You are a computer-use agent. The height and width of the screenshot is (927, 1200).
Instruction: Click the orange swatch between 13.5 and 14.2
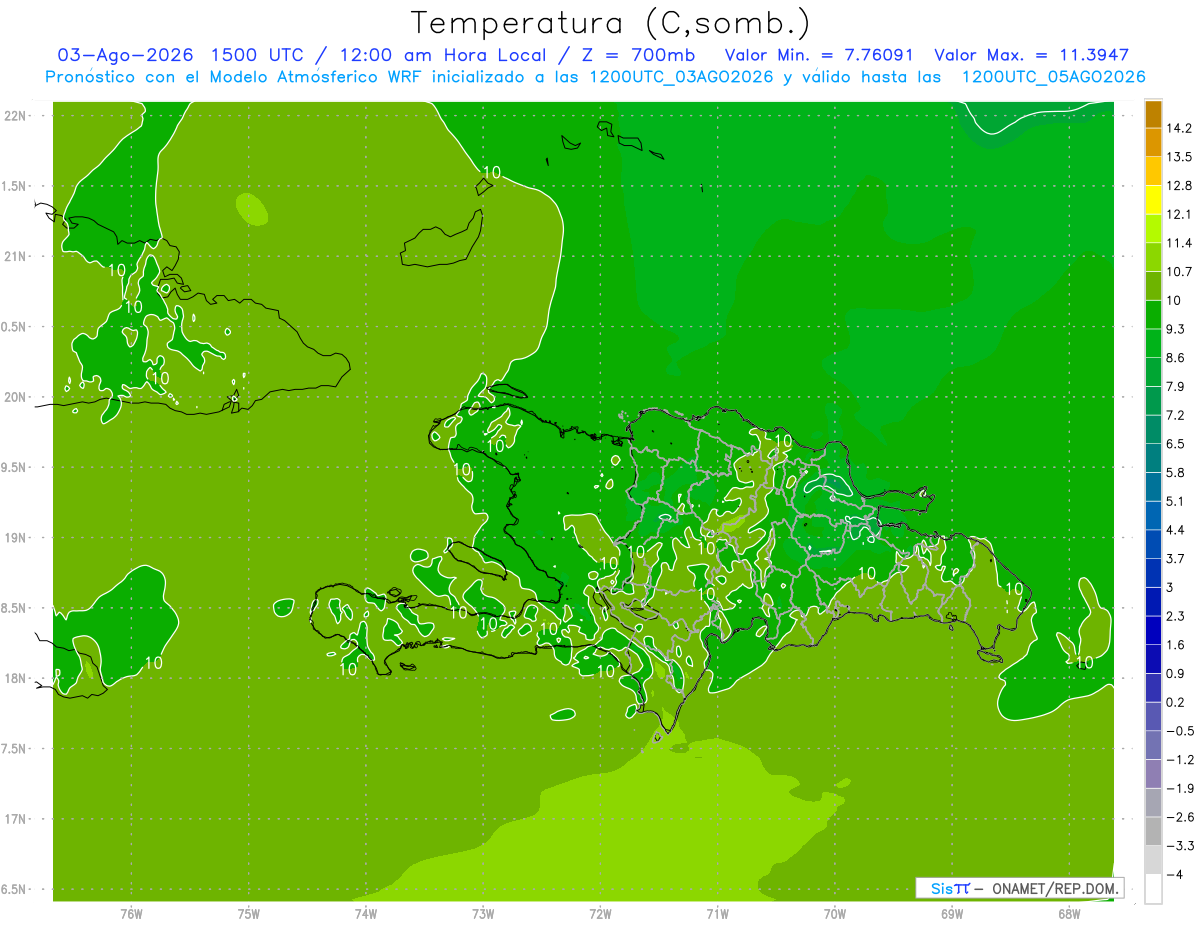click(x=1153, y=143)
